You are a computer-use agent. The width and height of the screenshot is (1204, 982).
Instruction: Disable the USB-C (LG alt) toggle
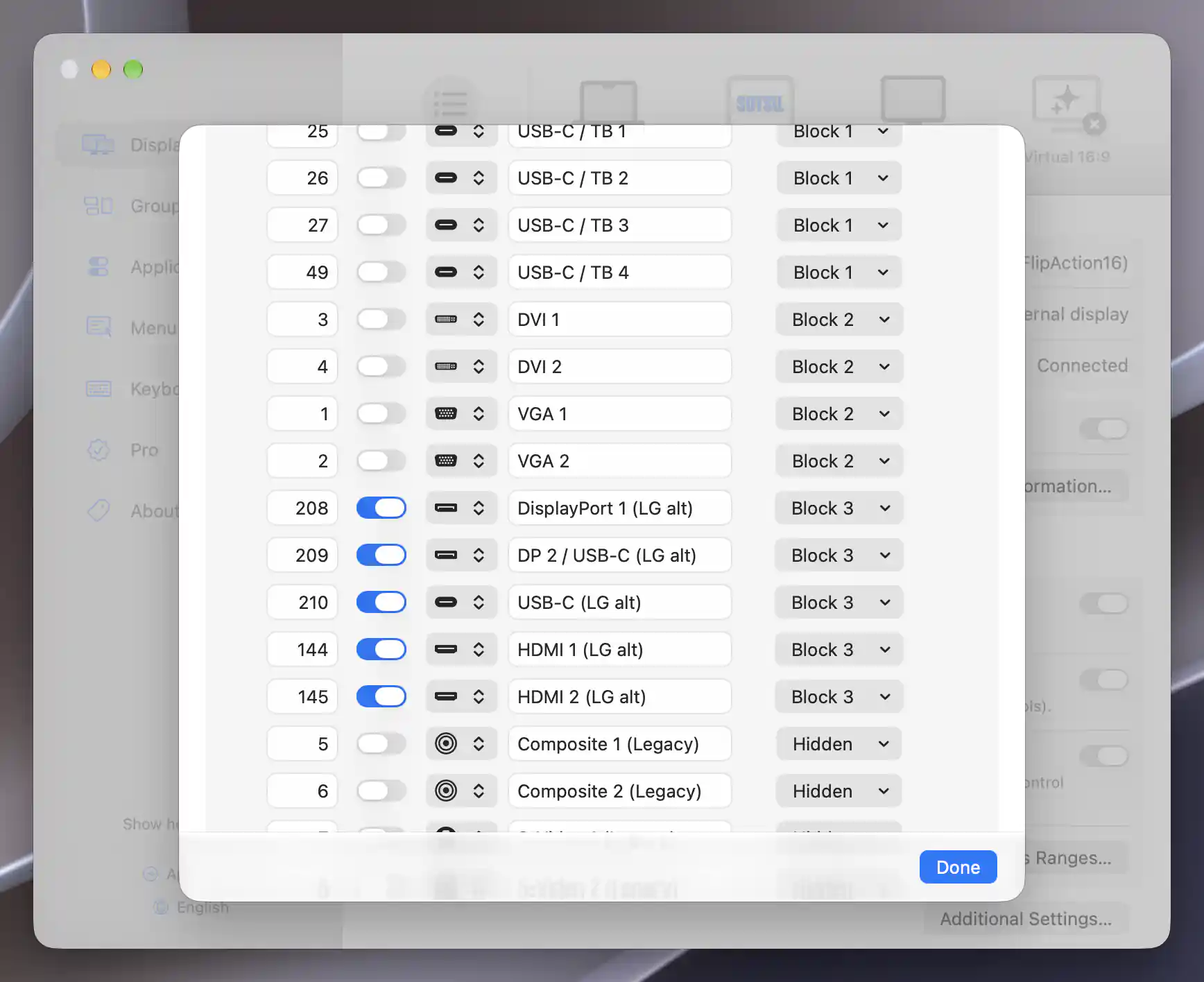[381, 603]
